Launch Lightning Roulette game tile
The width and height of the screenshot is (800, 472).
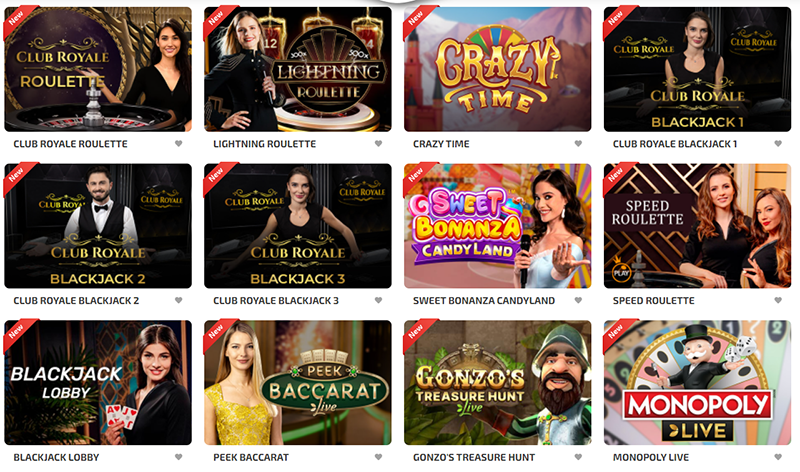click(x=298, y=69)
